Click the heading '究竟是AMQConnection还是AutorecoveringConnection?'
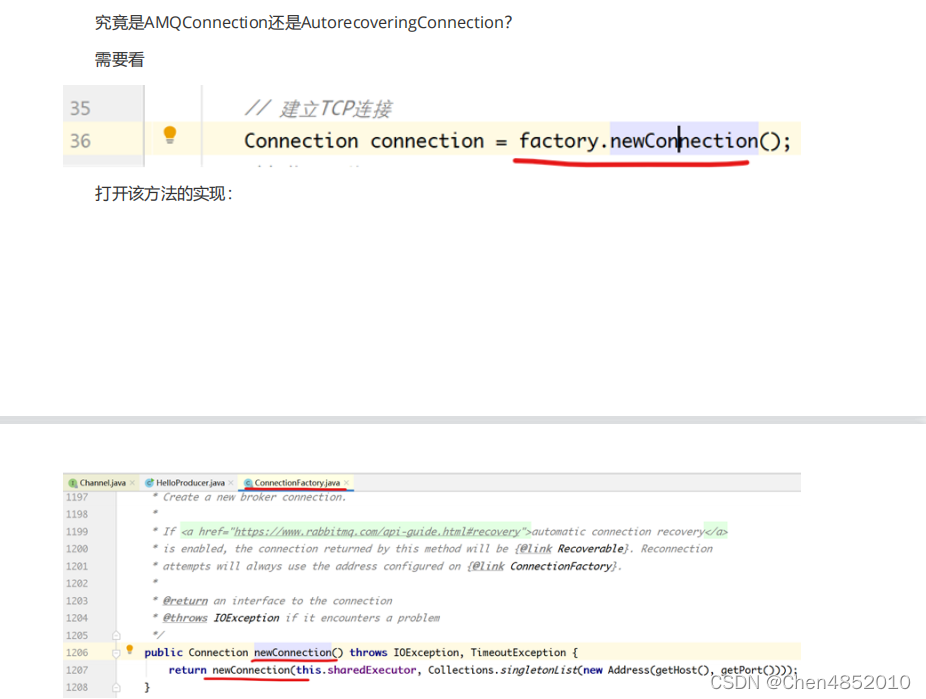This screenshot has width=926, height=699. pyautogui.click(x=304, y=22)
